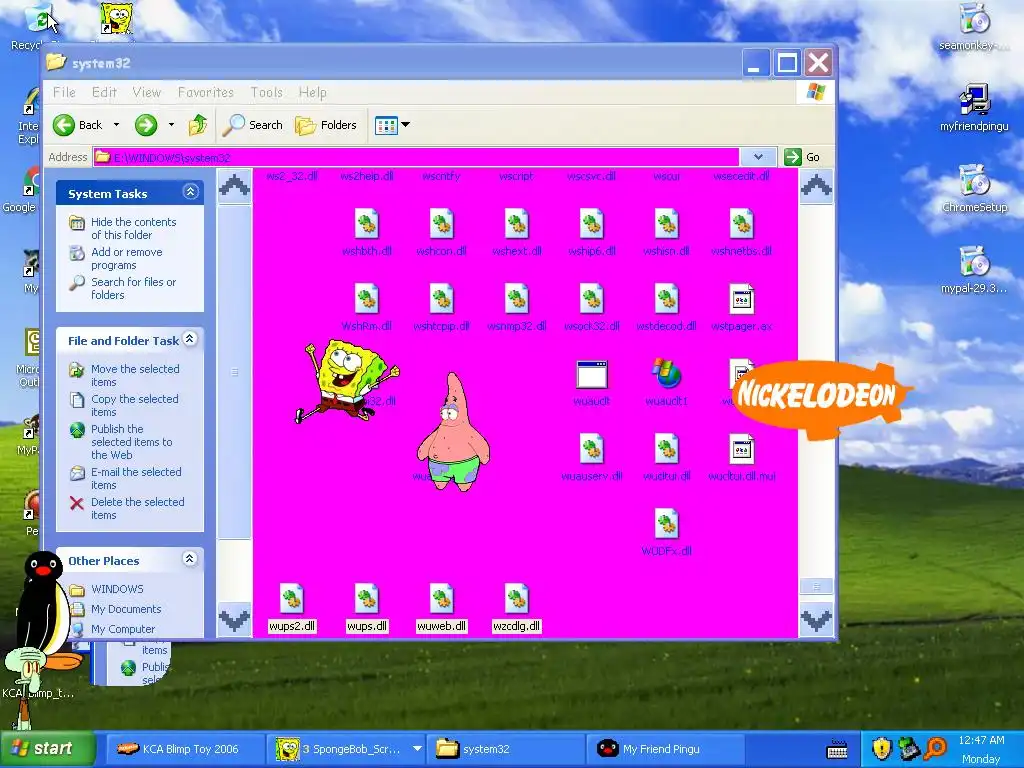1024x768 pixels.
Task: Select the wups2.dll file icon
Action: [292, 599]
